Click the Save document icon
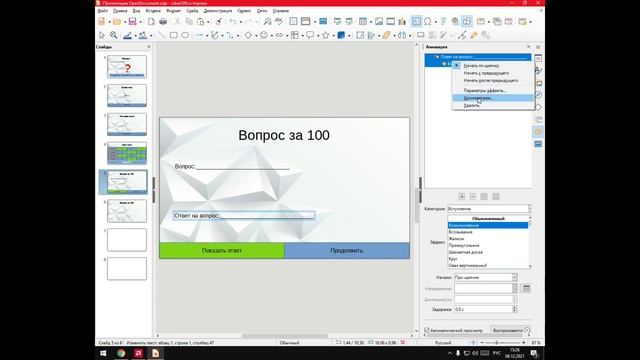 [132, 22]
